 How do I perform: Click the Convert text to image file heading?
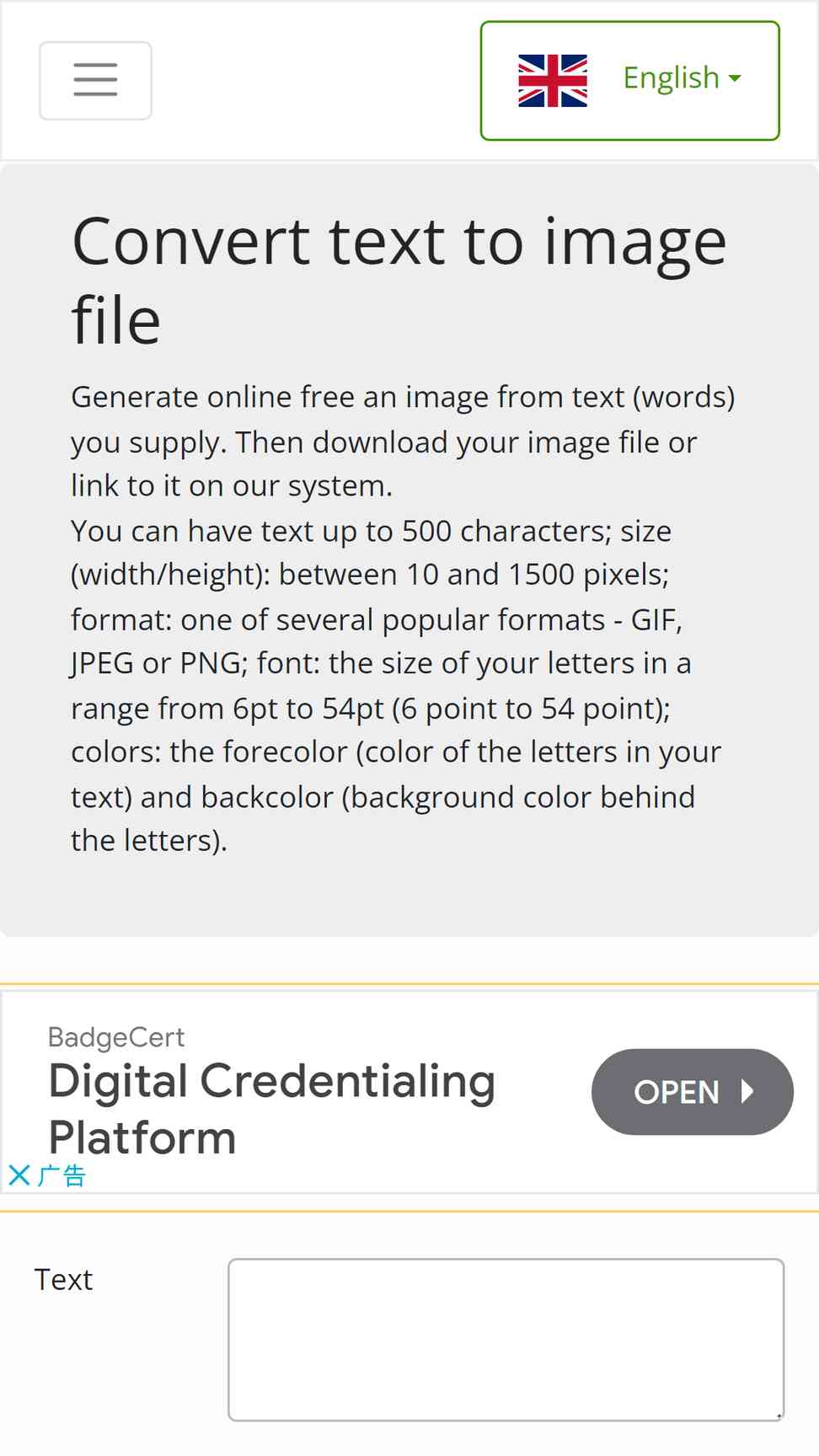[399, 281]
